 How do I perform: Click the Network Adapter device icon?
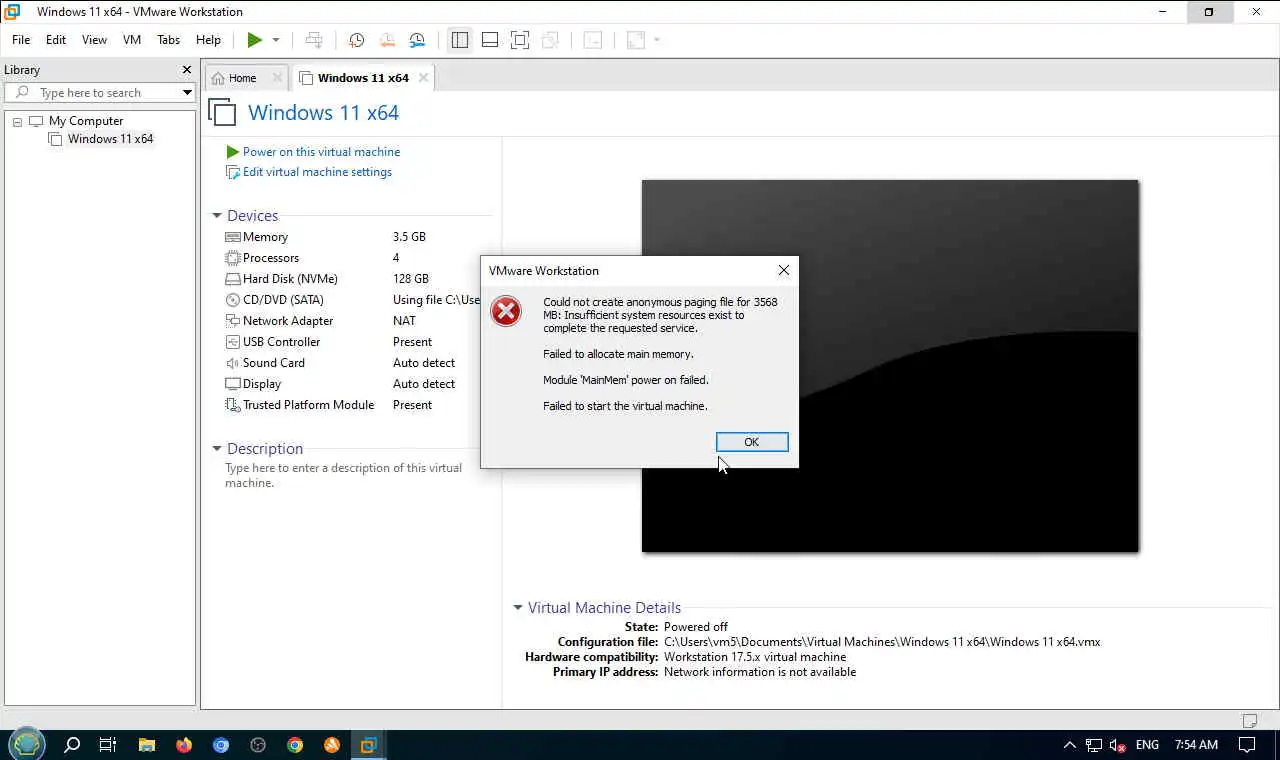tap(233, 321)
